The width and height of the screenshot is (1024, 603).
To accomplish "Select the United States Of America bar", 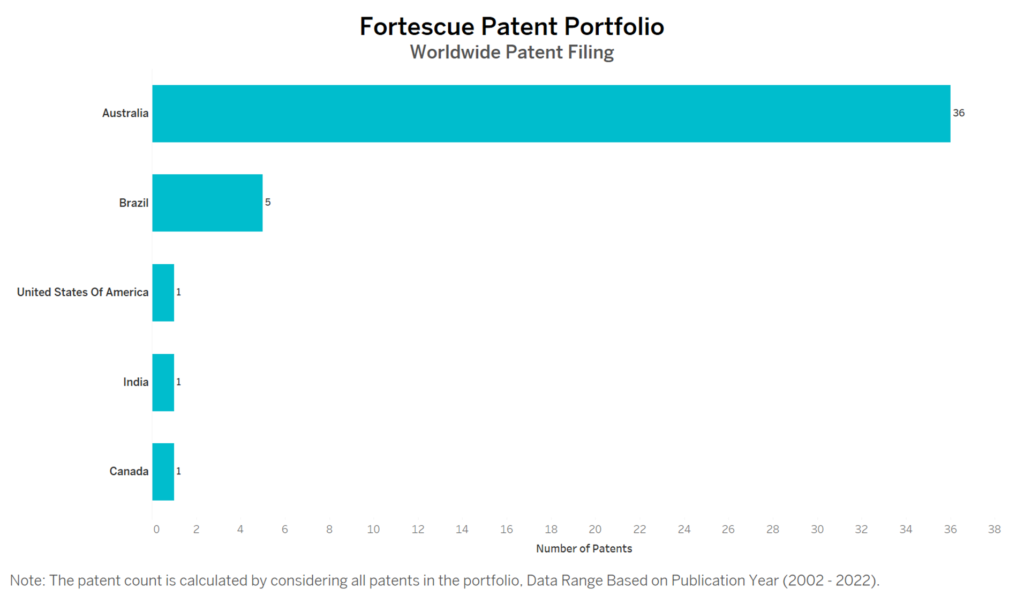I will click(x=163, y=292).
